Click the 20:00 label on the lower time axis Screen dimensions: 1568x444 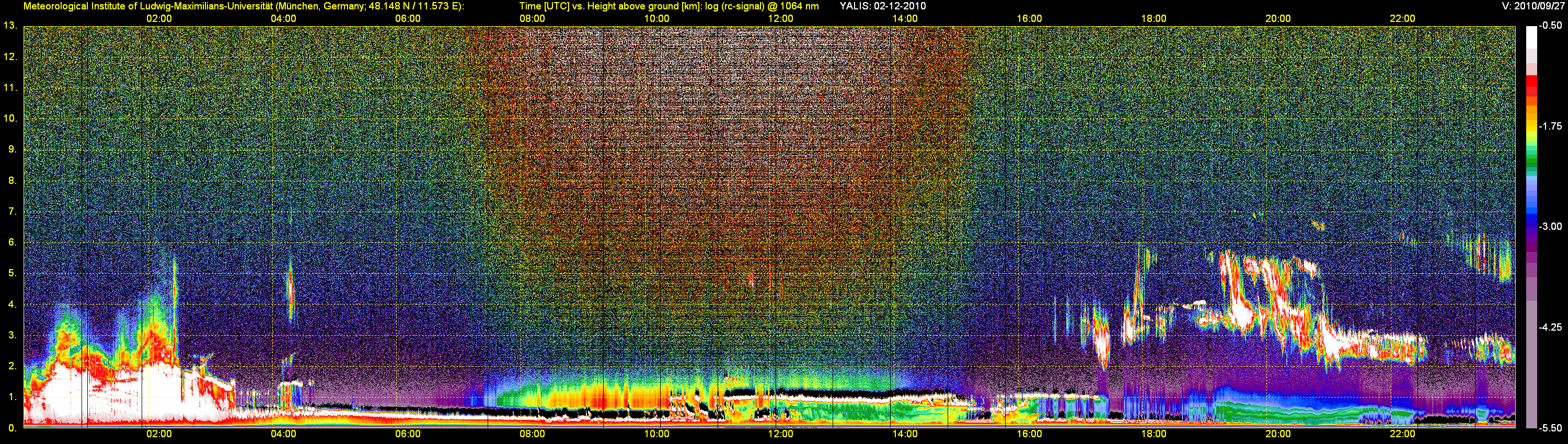click(1278, 434)
